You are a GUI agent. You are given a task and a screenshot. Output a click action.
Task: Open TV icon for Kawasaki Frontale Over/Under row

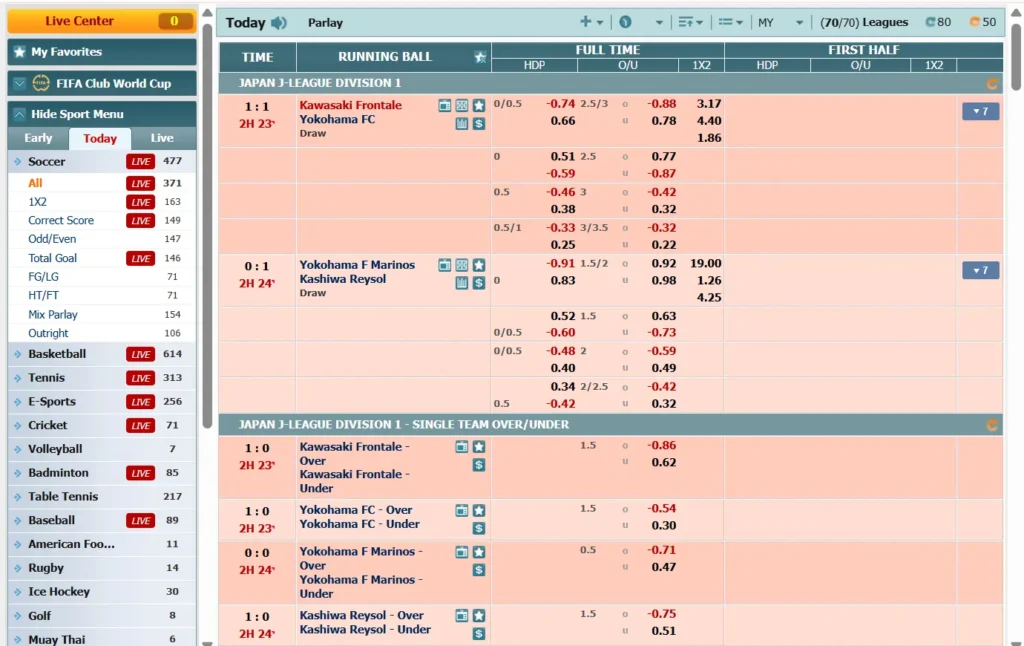click(x=462, y=447)
